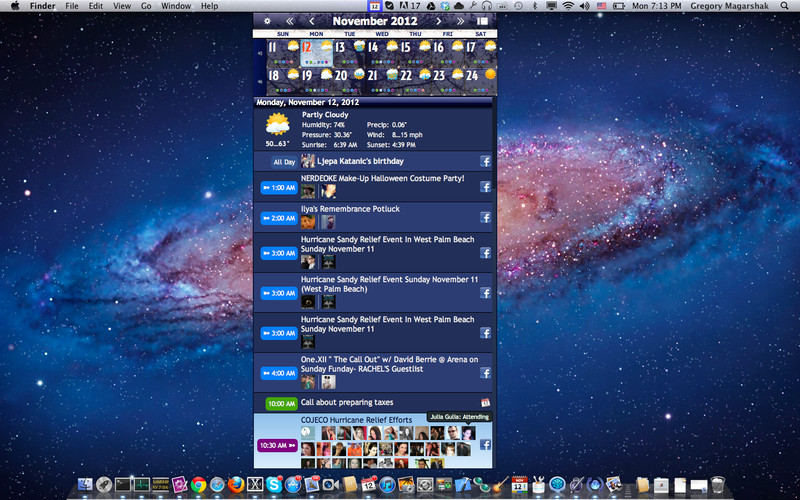Jump back a year with double-left arrows
The image size is (800, 500).
[289, 21]
